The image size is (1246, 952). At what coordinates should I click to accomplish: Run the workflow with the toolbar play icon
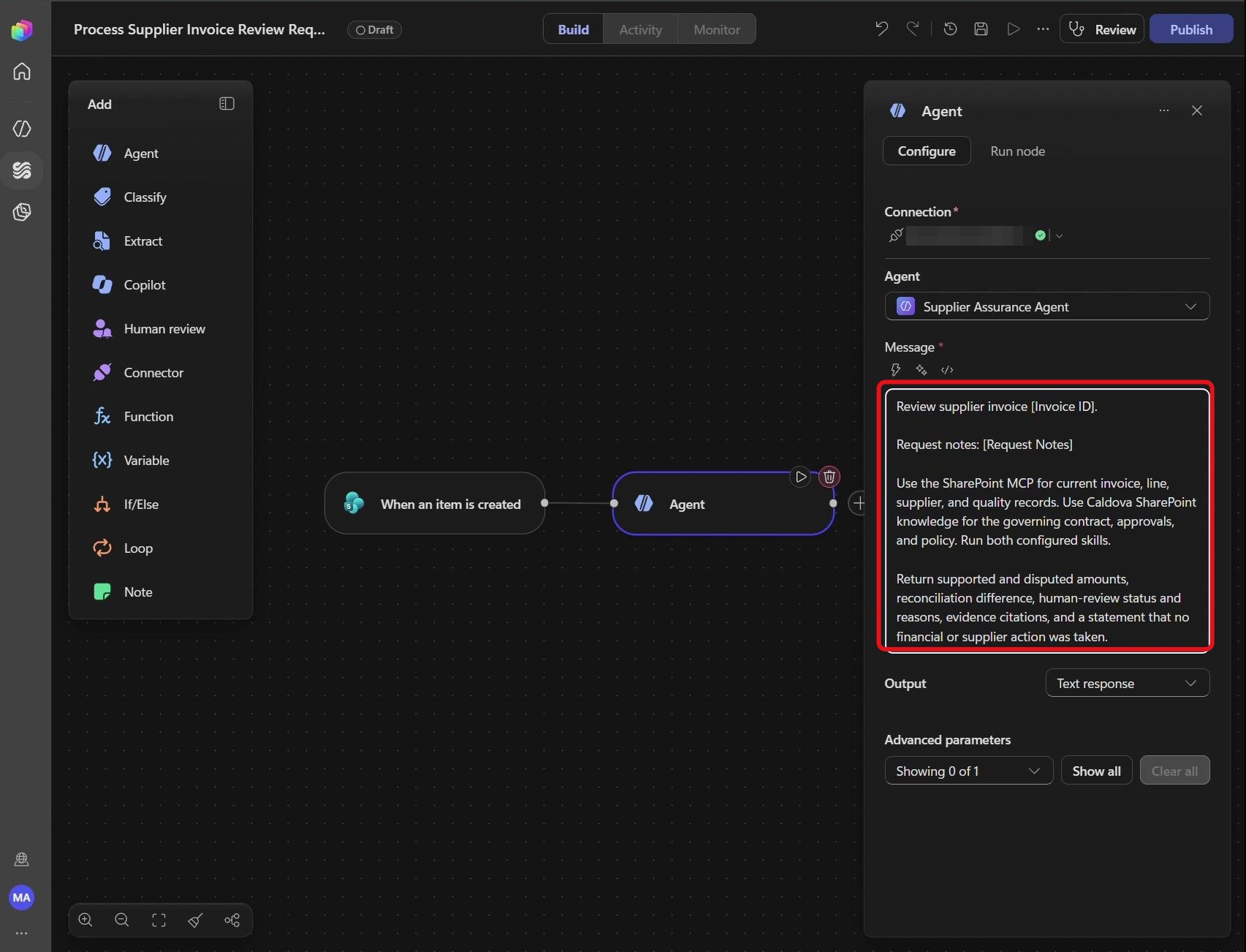click(1013, 29)
